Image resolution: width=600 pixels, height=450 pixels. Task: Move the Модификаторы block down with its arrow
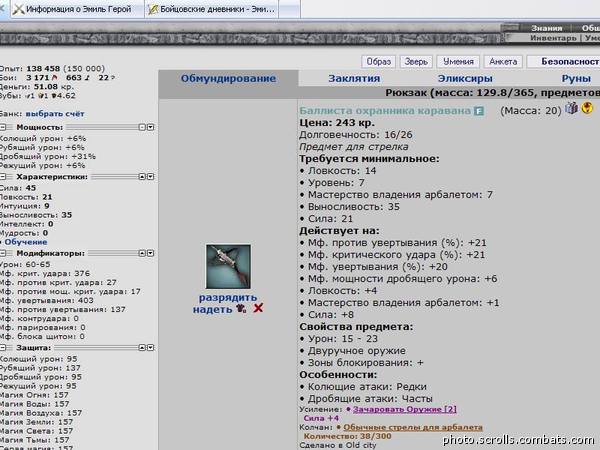(x=151, y=253)
